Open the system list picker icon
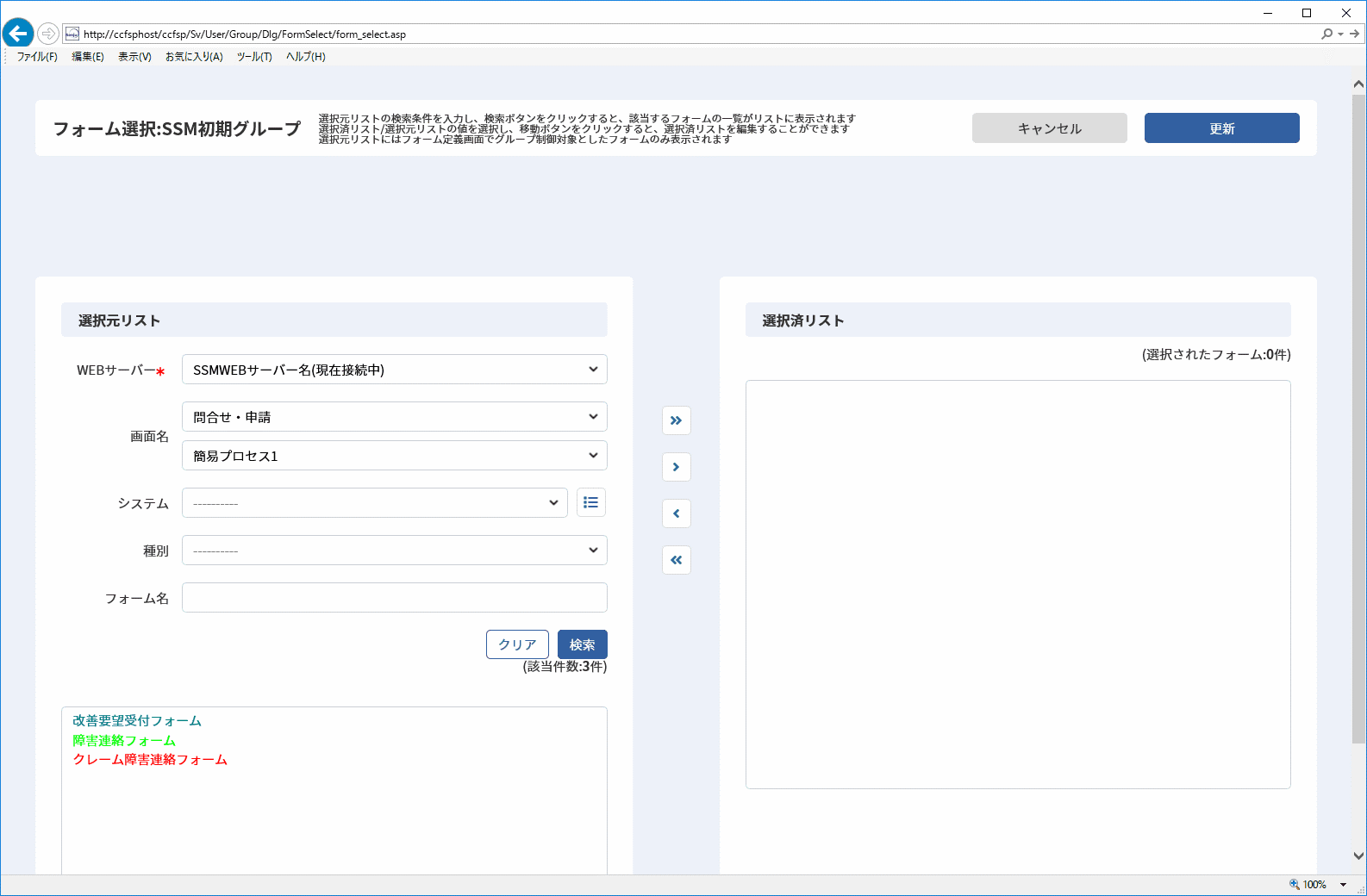Image resolution: width=1367 pixels, height=896 pixels. (590, 502)
